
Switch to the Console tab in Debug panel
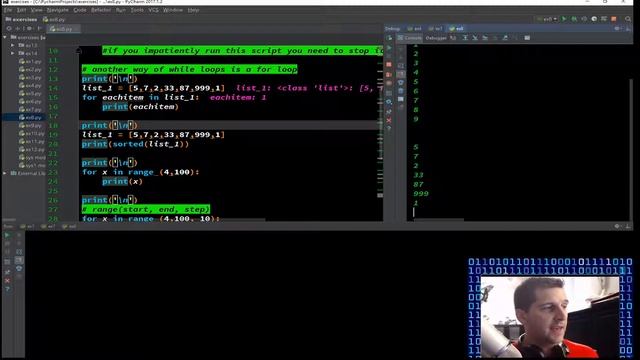point(410,38)
